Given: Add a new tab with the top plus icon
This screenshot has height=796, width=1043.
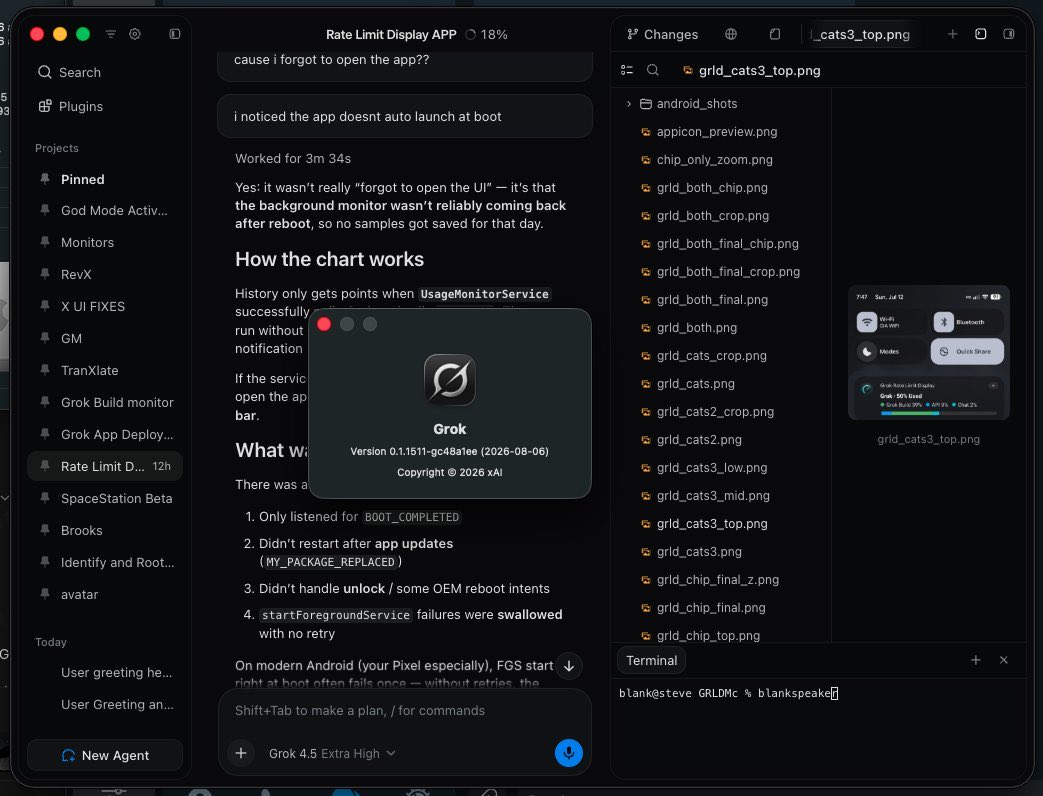Looking at the screenshot, I should (x=953, y=34).
